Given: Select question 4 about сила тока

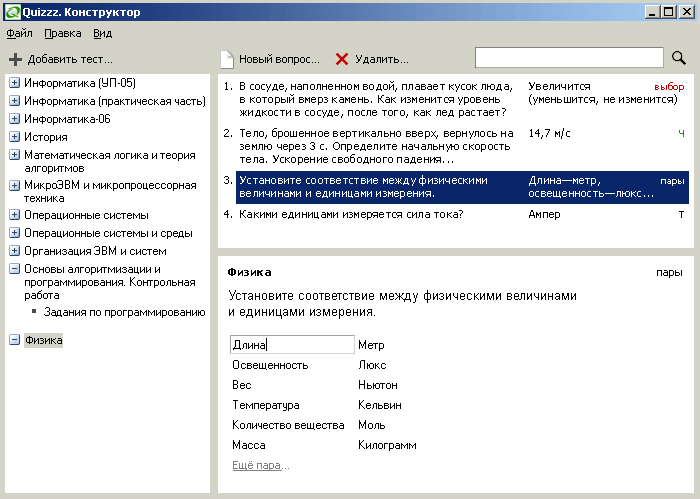Looking at the screenshot, I should click(350, 214).
